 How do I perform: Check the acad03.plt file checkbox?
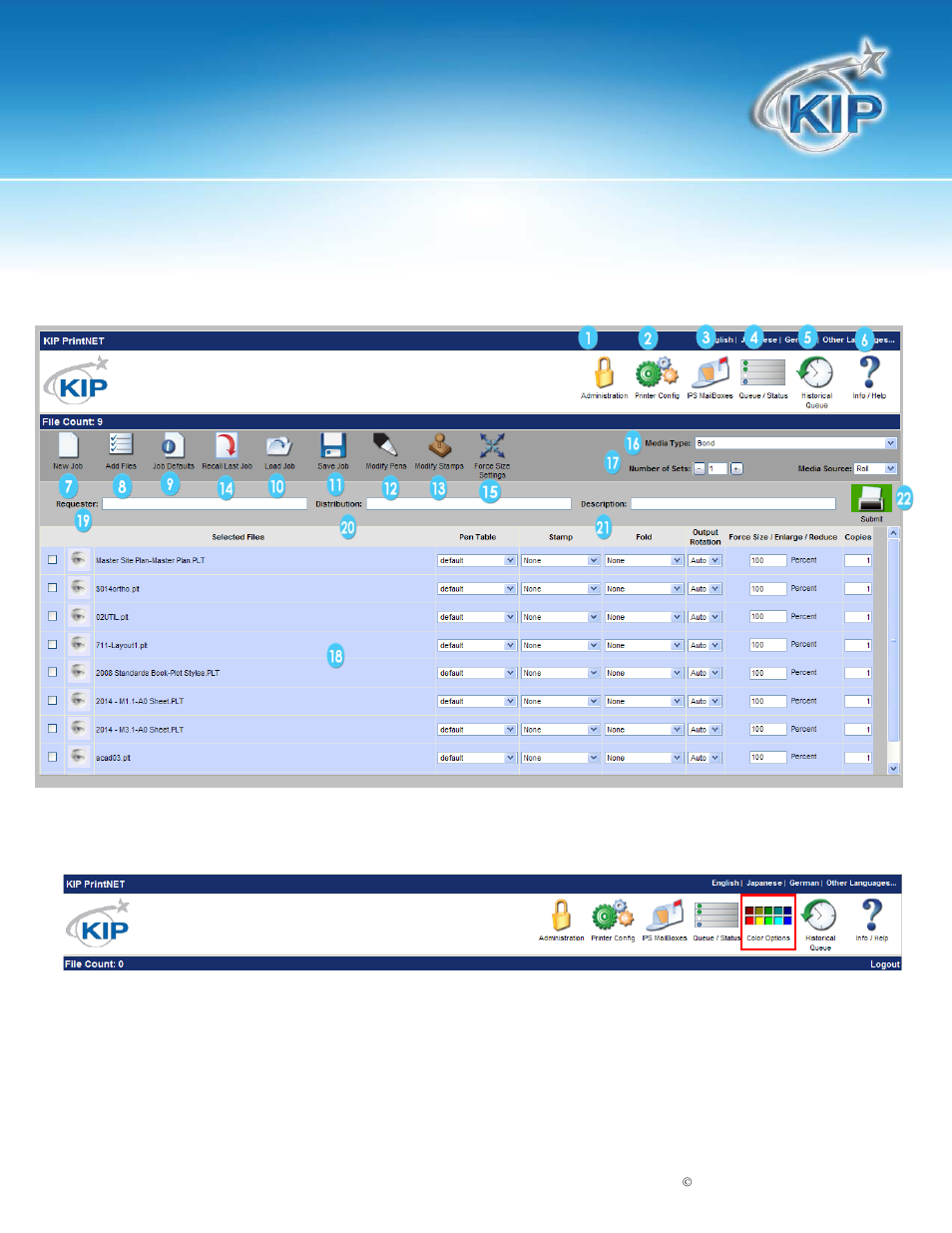coord(53,757)
